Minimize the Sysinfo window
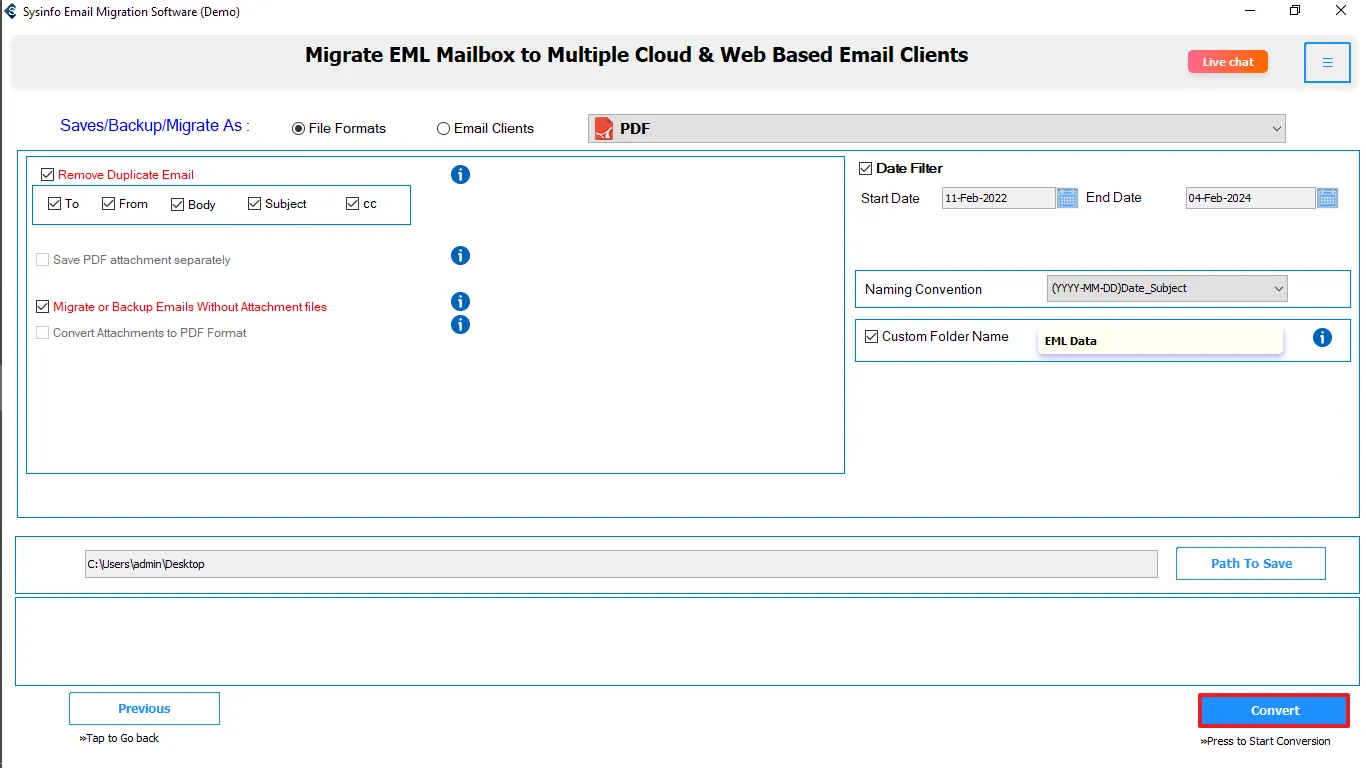The height and width of the screenshot is (768, 1366). (x=1249, y=11)
